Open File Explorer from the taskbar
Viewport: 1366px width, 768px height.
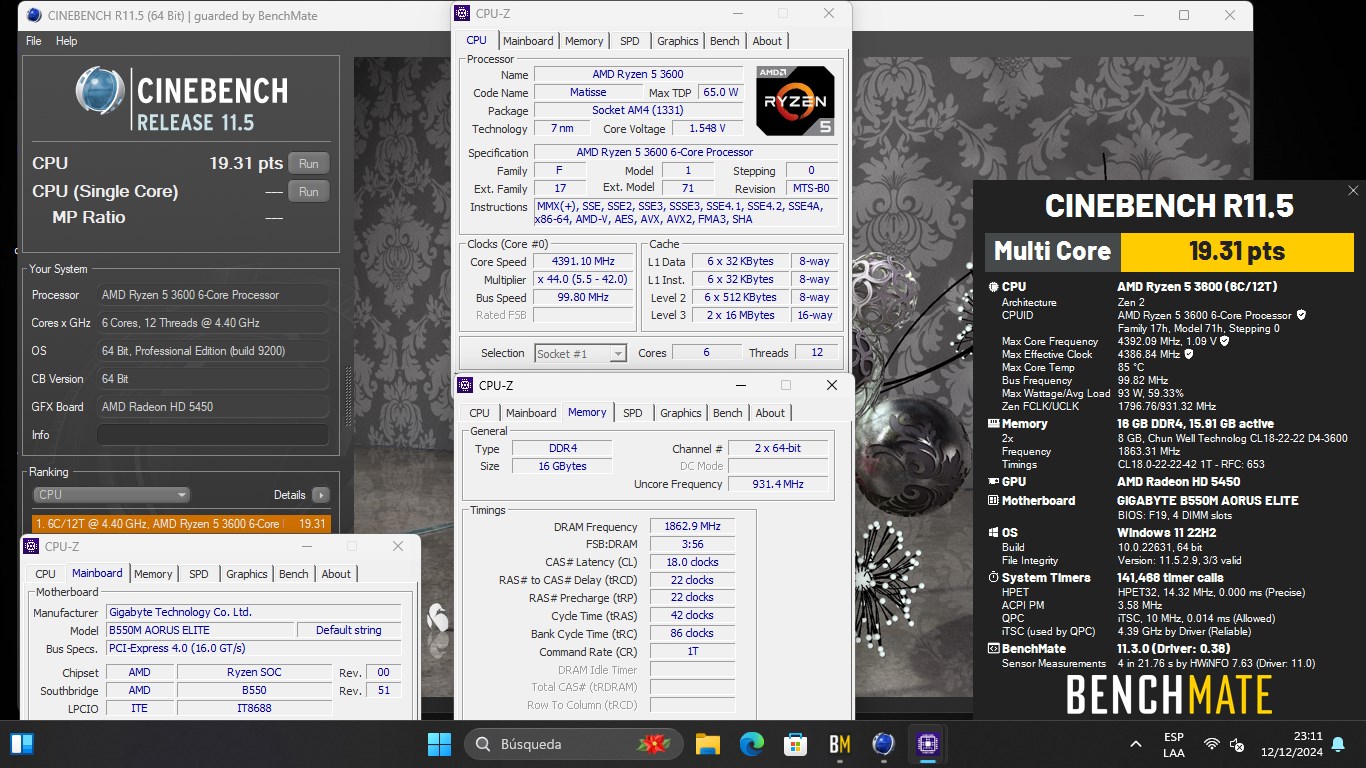[708, 744]
